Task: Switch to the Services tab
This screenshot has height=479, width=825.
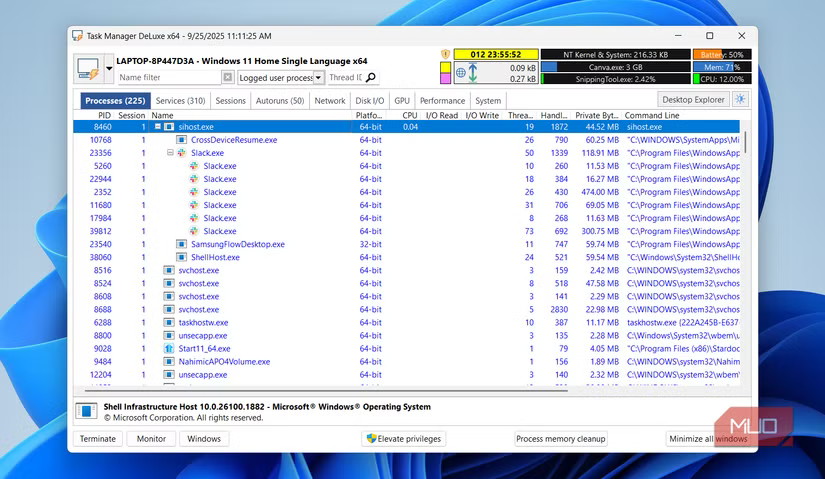Action: [181, 100]
